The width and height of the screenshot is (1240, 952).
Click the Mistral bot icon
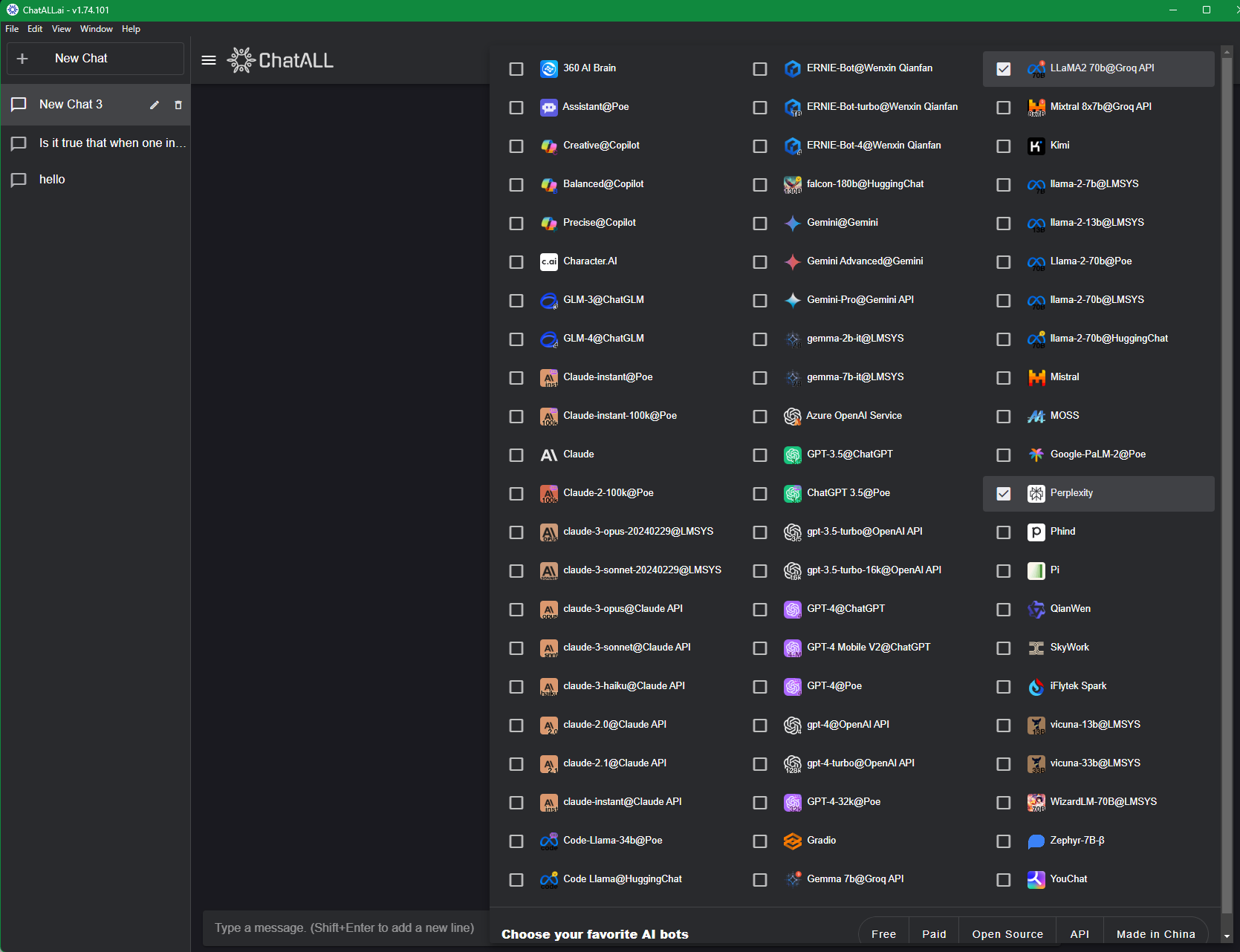[x=1036, y=378]
